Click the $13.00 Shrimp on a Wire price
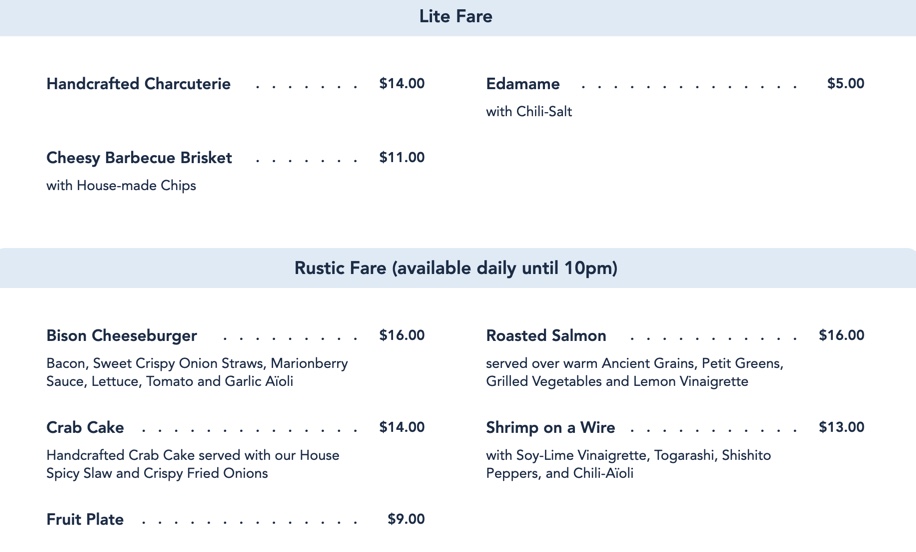 coord(841,428)
